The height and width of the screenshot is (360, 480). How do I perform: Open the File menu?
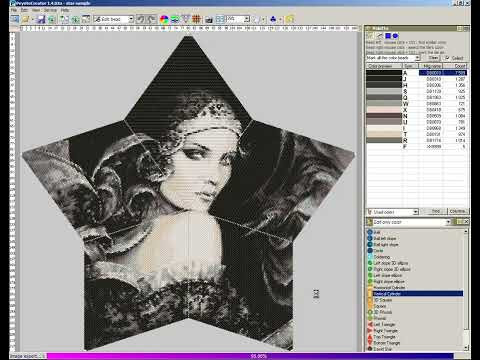(x=14, y=10)
